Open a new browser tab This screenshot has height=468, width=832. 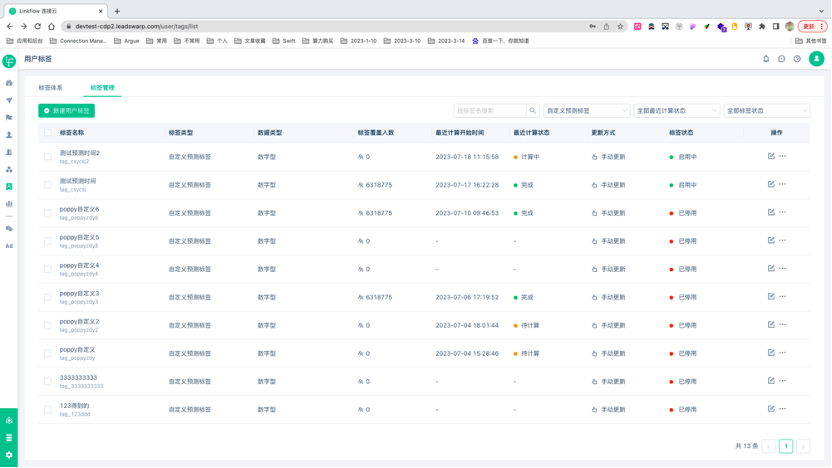tap(117, 11)
